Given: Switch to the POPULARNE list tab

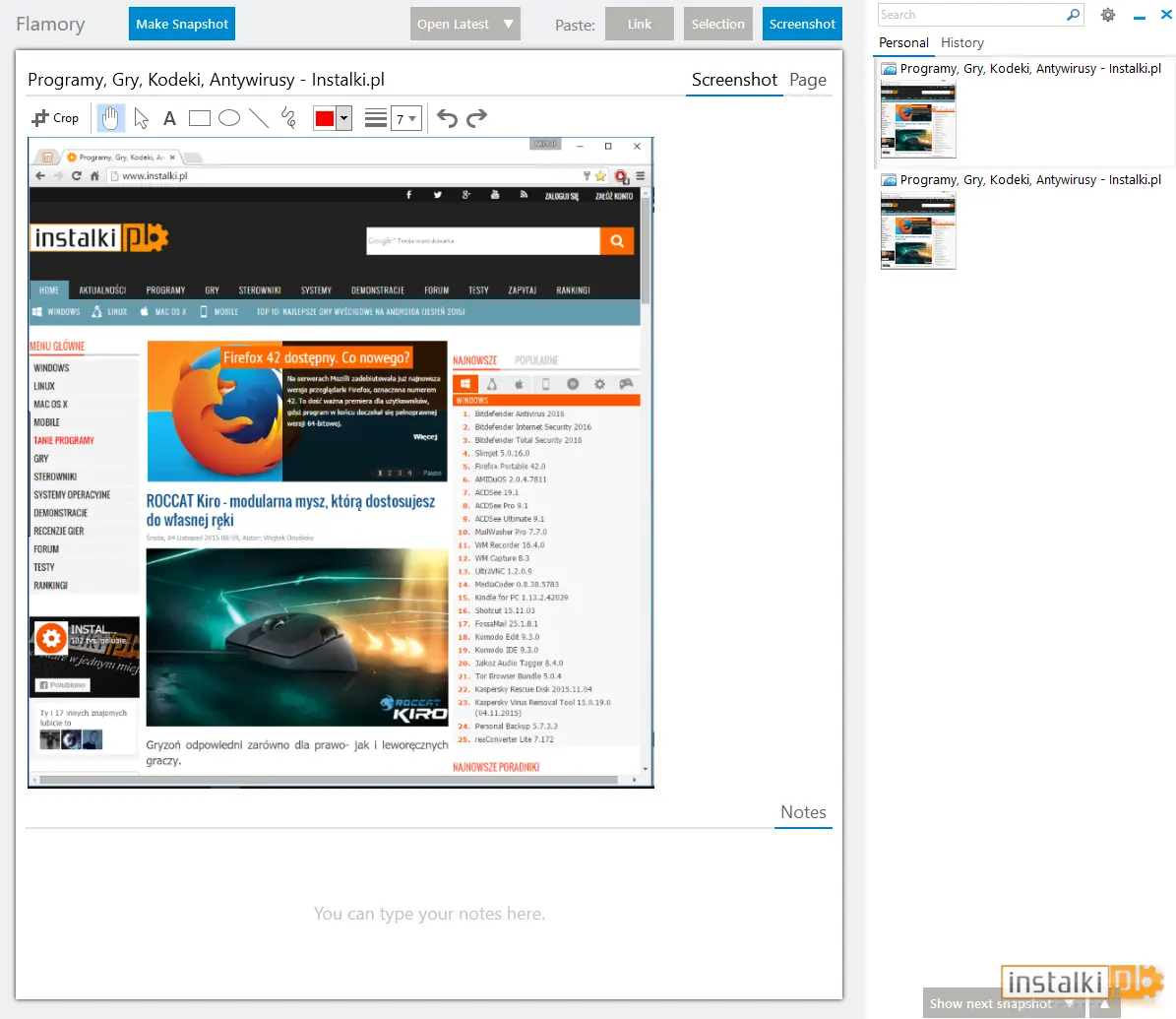Looking at the screenshot, I should pos(536,360).
